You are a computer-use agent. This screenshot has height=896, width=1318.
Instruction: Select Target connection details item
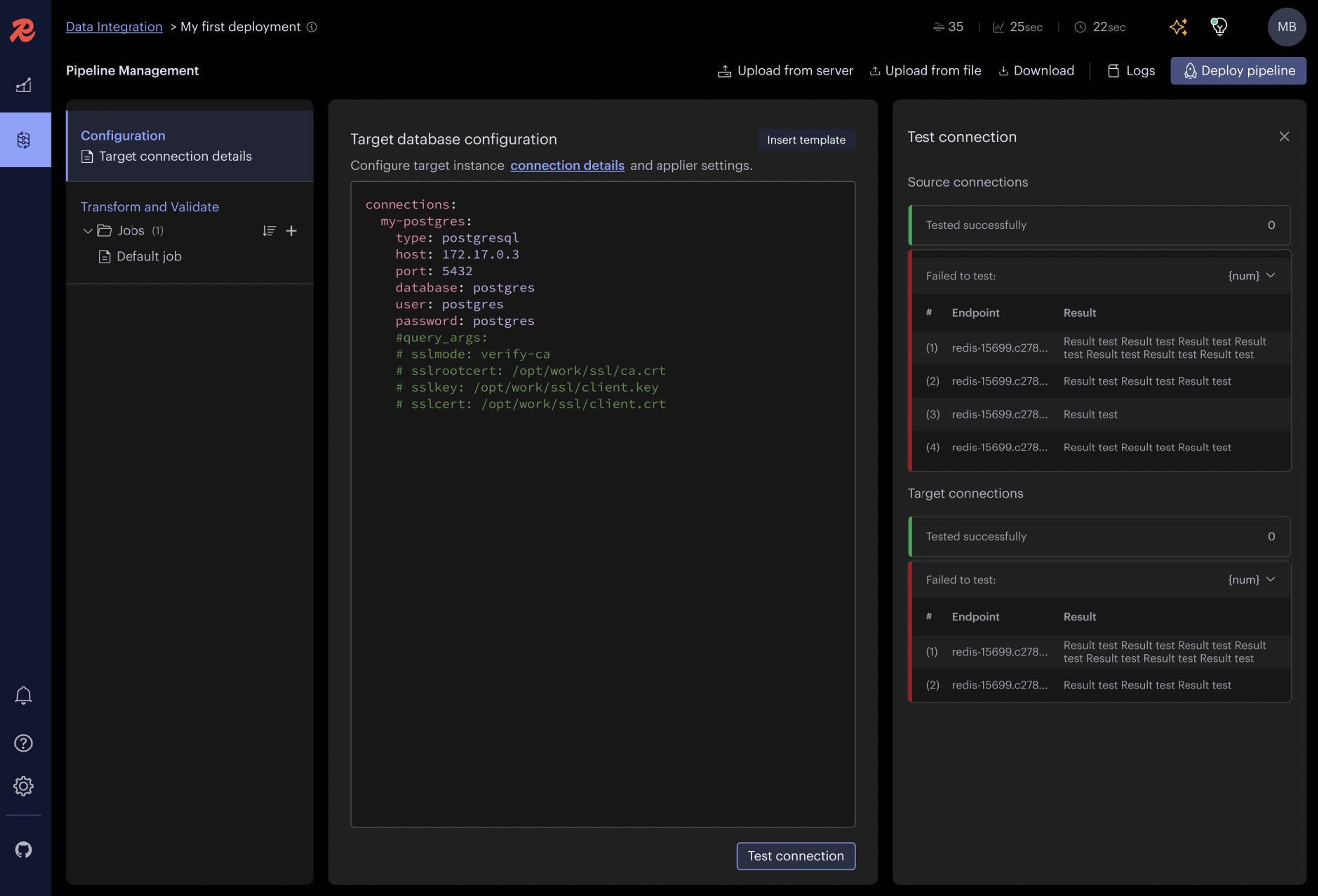[175, 157]
